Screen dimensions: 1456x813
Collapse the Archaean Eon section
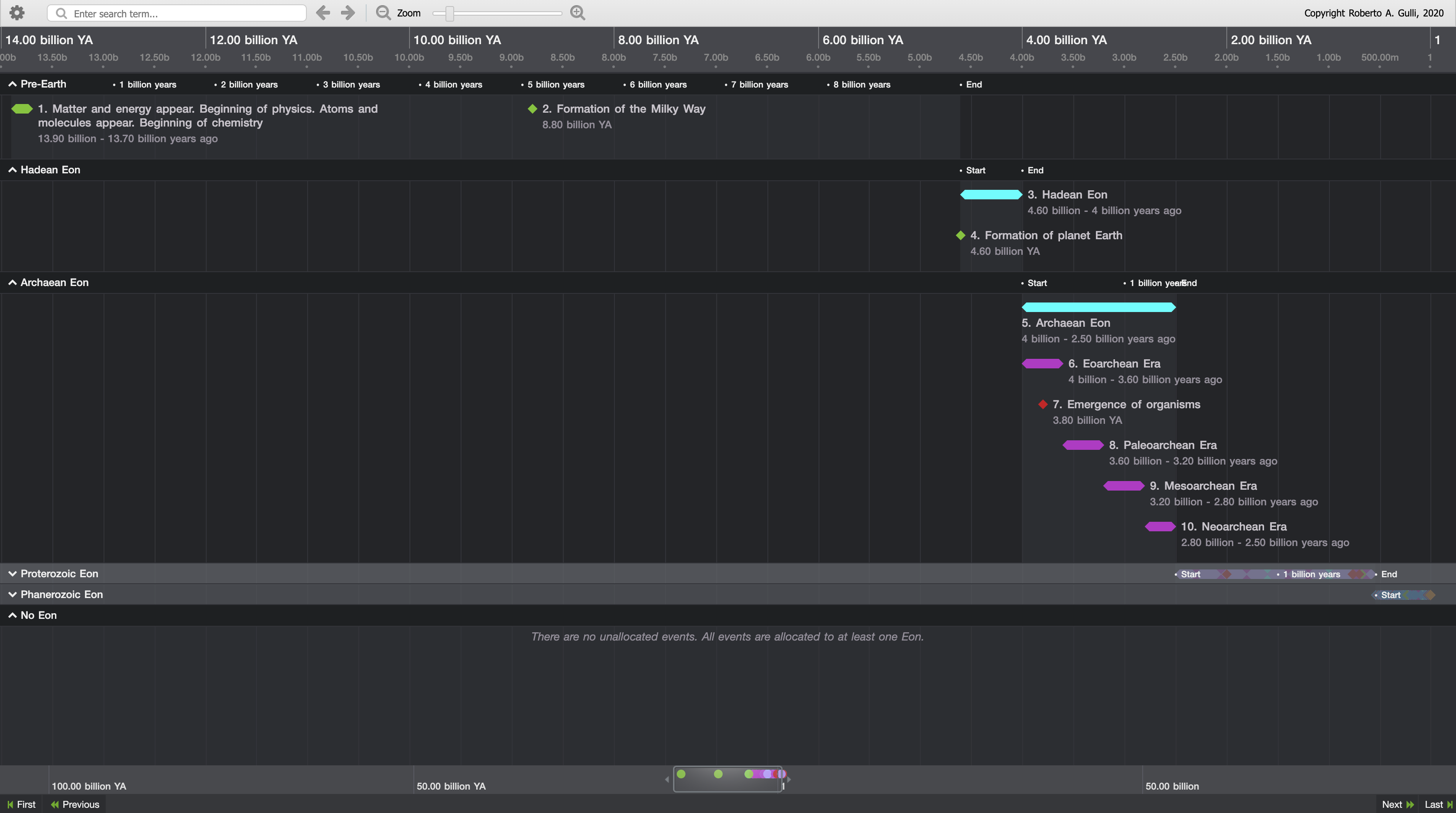click(x=13, y=283)
